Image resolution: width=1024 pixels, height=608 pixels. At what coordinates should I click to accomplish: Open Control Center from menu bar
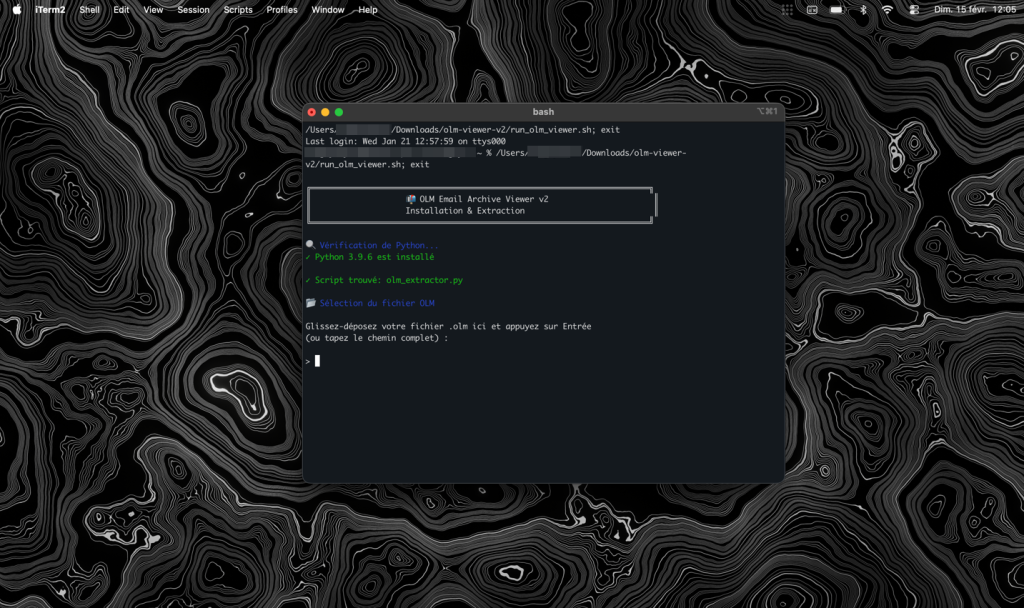click(914, 9)
